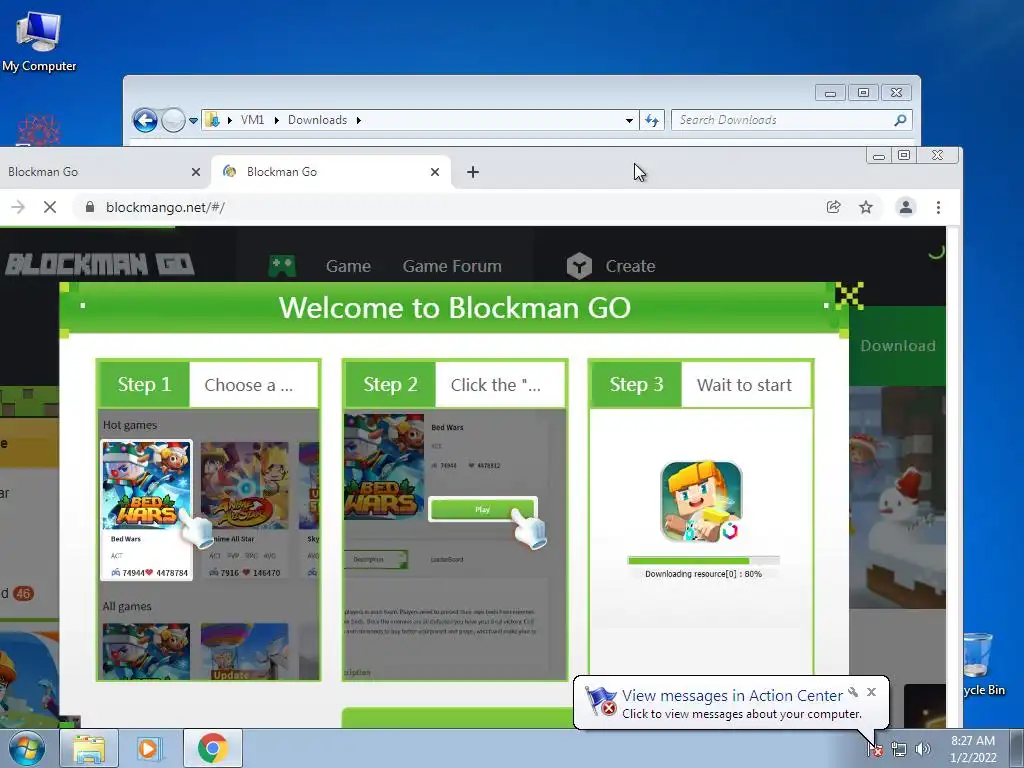The height and width of the screenshot is (768, 1024).
Task: Open the Create menu item
Action: coord(630,266)
